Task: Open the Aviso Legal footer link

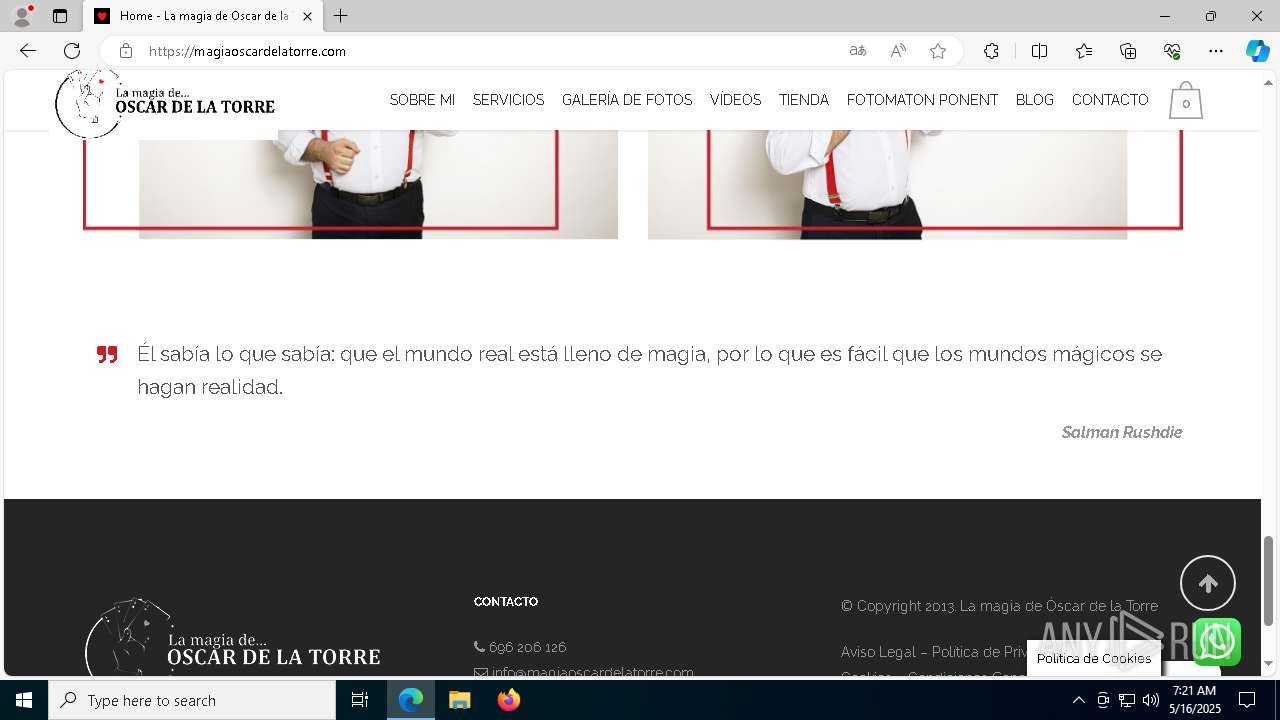Action: tap(878, 652)
